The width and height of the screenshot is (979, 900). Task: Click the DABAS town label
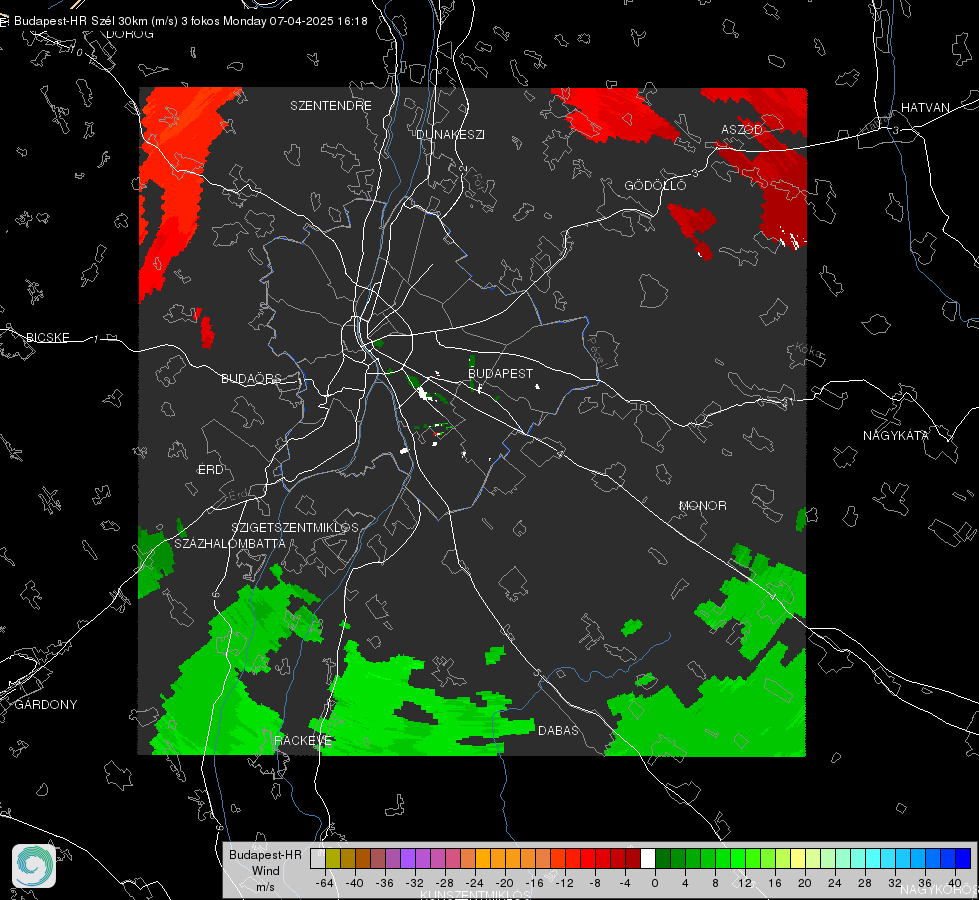[558, 731]
